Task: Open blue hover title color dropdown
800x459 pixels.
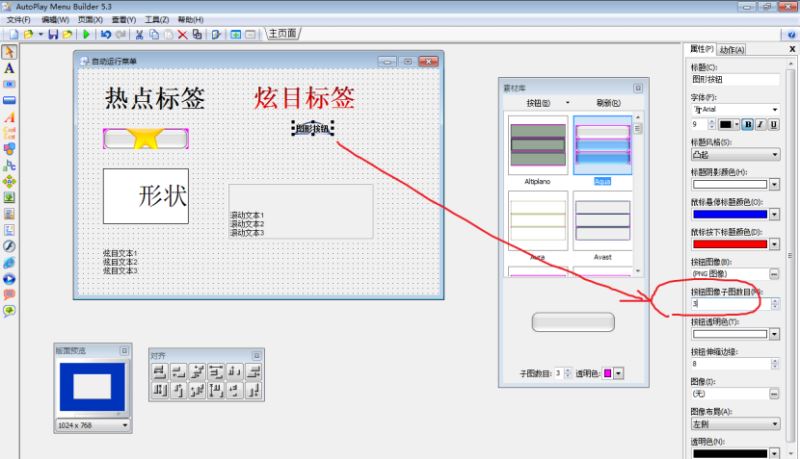Action: click(x=774, y=214)
